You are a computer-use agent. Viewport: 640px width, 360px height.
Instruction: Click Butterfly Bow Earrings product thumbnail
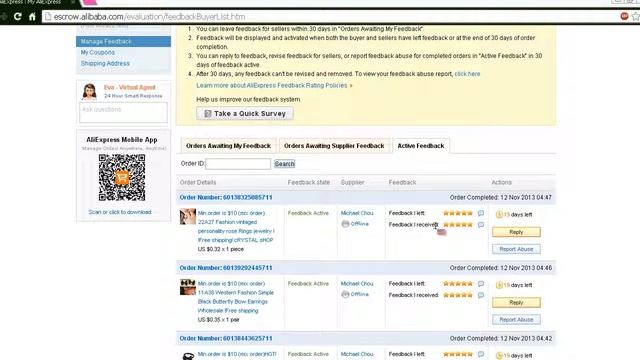point(188,287)
